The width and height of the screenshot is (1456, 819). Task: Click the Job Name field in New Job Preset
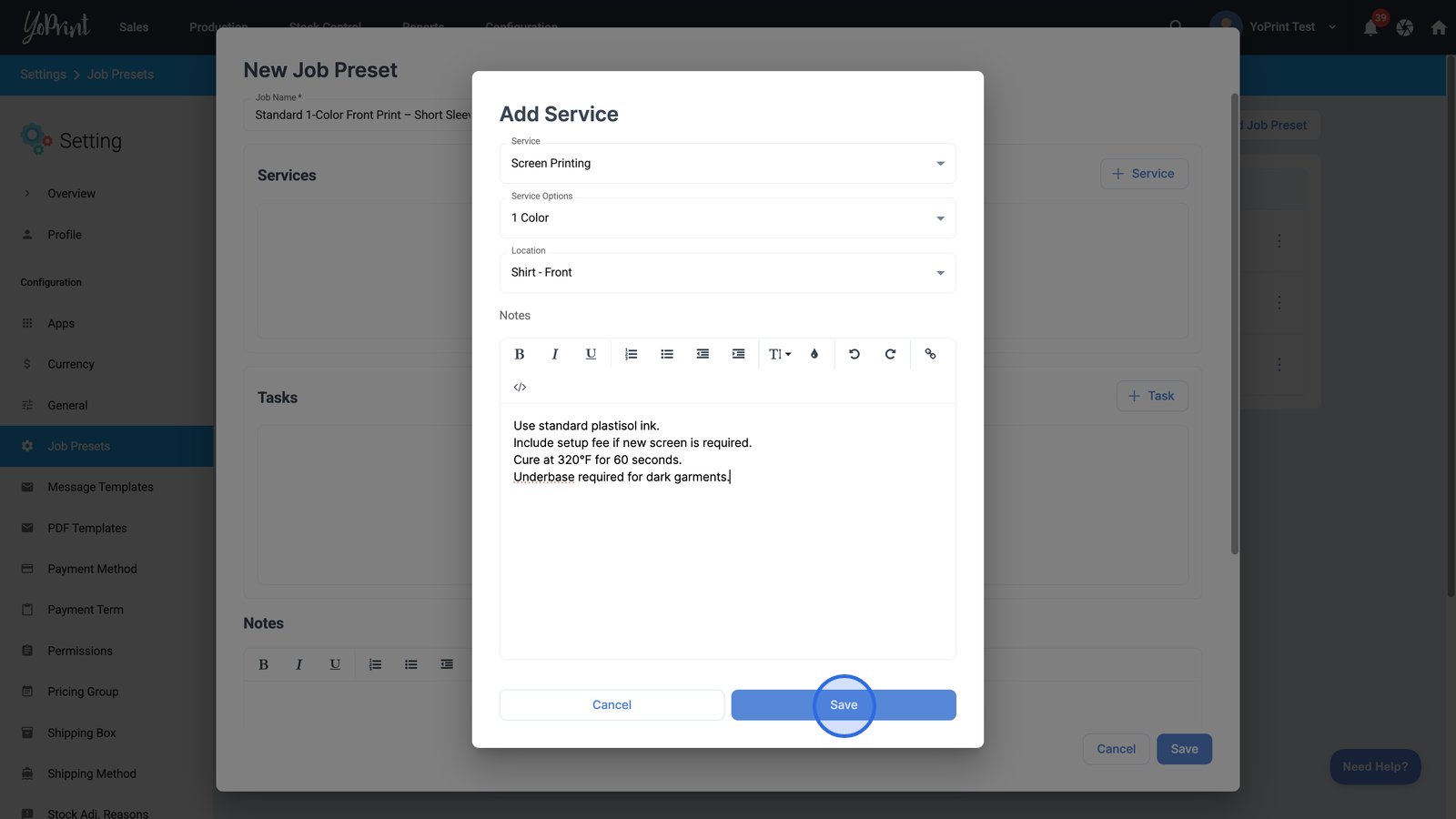pyautogui.click(x=358, y=115)
